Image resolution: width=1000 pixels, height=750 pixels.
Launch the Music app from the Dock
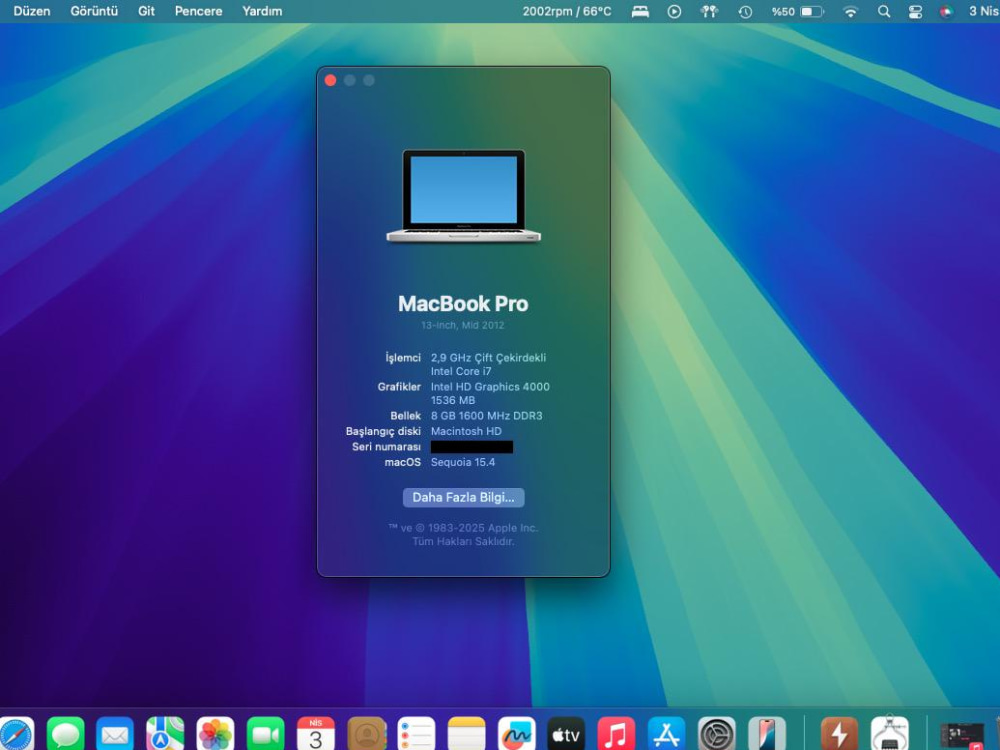point(616,734)
